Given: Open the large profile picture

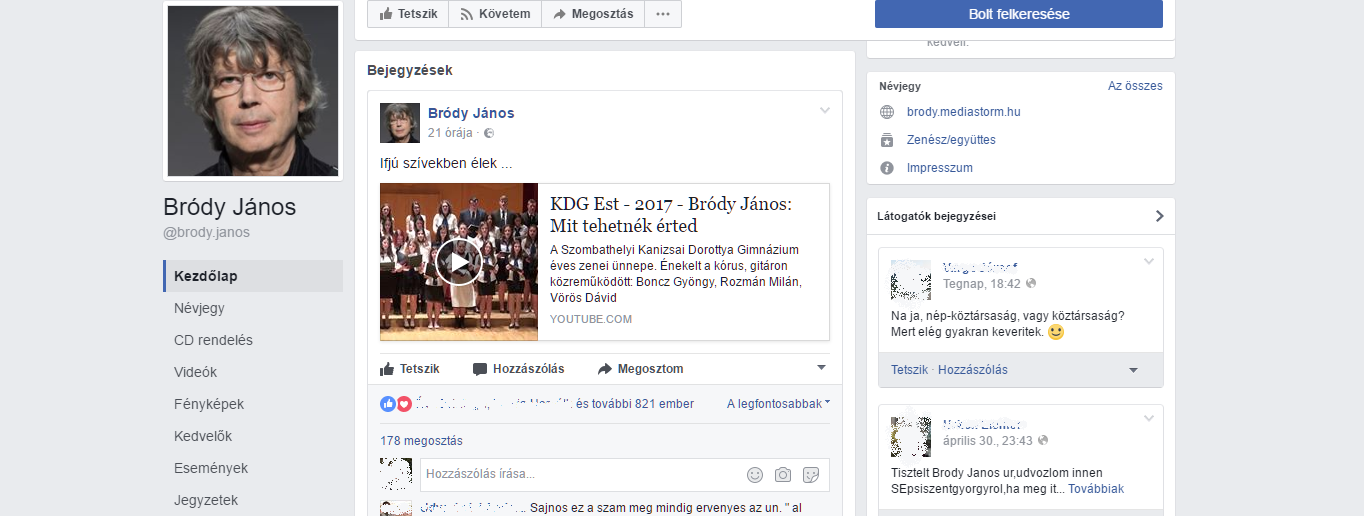Looking at the screenshot, I should pos(253,91).
